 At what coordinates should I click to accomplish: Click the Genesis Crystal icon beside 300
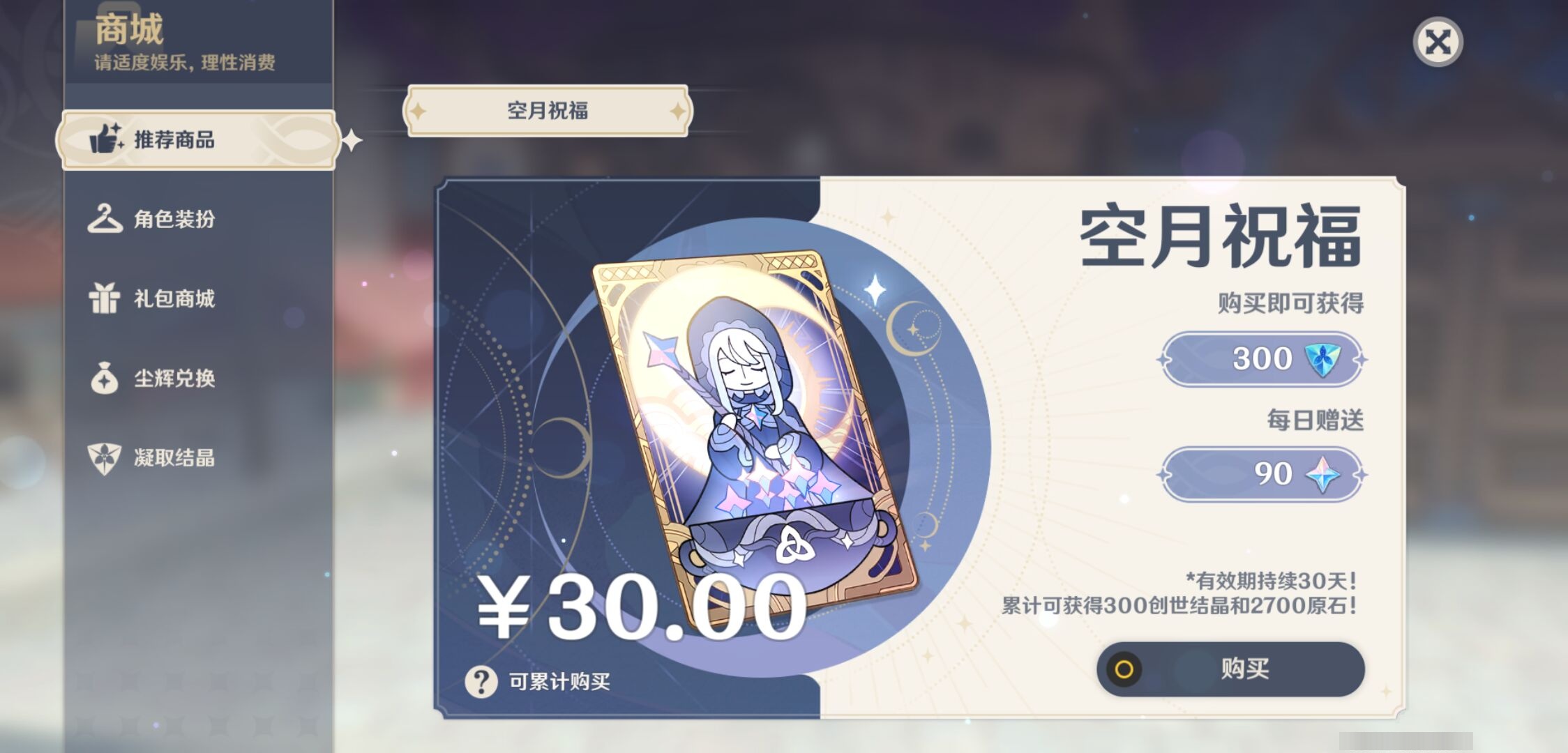tap(1322, 359)
